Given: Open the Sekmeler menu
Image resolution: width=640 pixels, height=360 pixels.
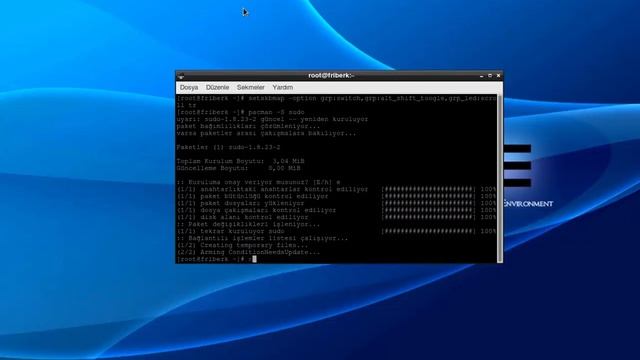Looking at the screenshot, I should pyautogui.click(x=251, y=87).
